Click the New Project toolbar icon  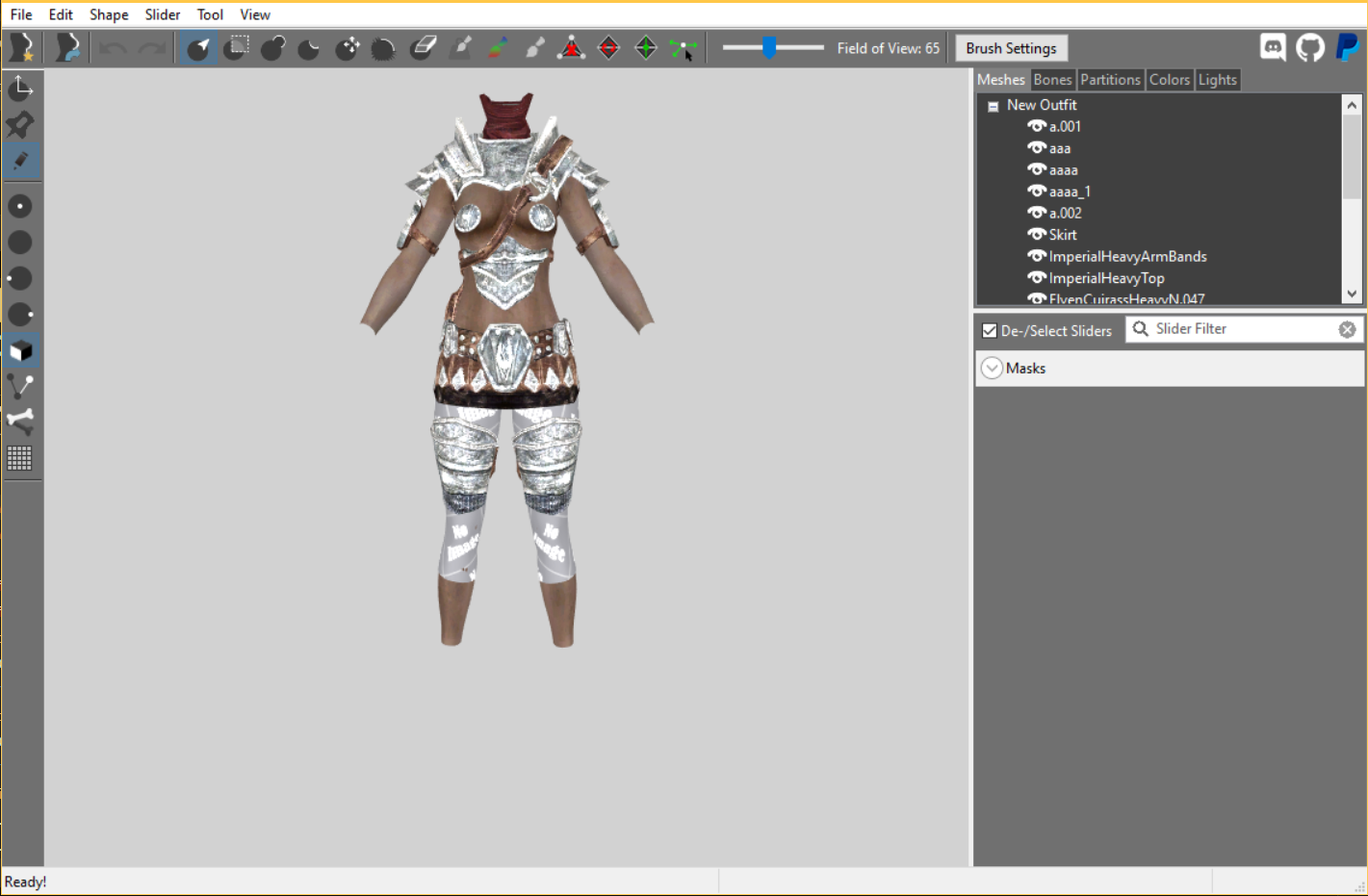[x=21, y=48]
